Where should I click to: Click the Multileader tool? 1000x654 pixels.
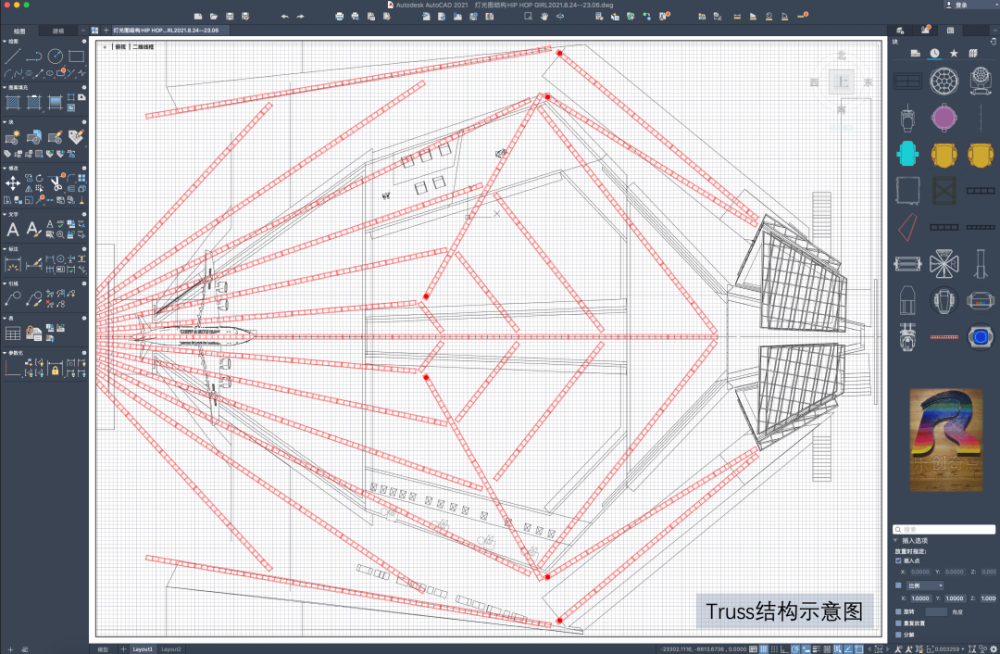(x=12, y=299)
